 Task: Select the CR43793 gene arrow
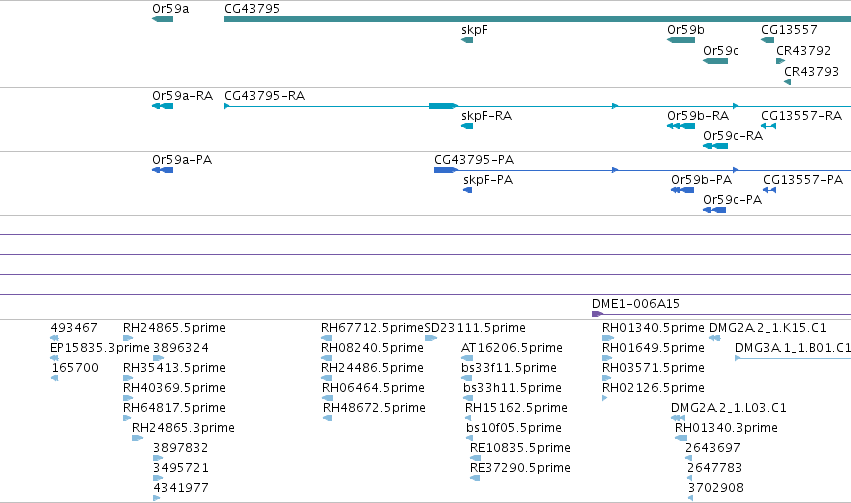click(x=788, y=82)
